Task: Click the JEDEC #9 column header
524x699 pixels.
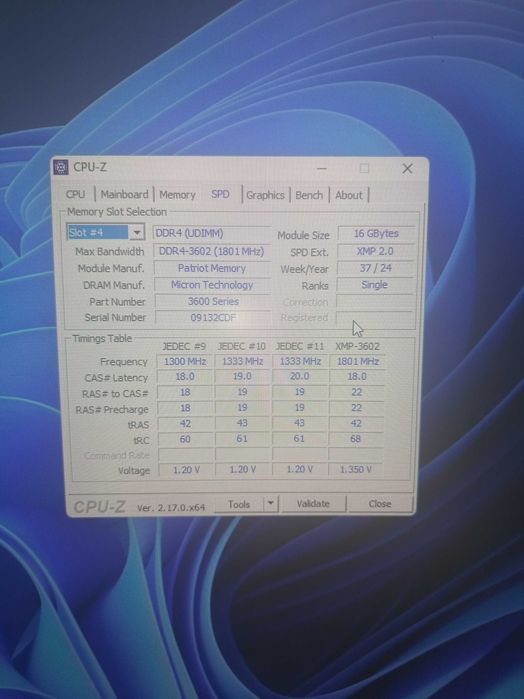Action: click(184, 346)
